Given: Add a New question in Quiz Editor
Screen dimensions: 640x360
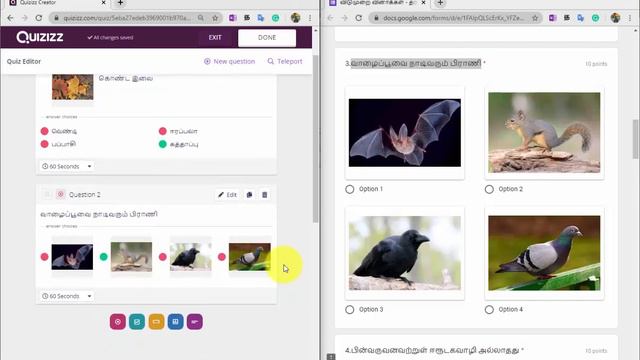Looking at the screenshot, I should click(x=229, y=61).
